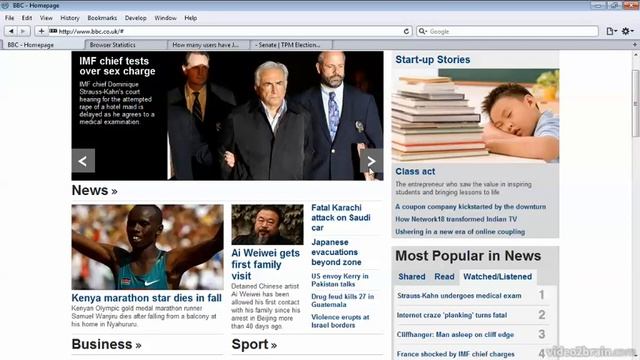
Task: Open 'Internet craze planking turns fatal' item
Action: click(x=452, y=315)
